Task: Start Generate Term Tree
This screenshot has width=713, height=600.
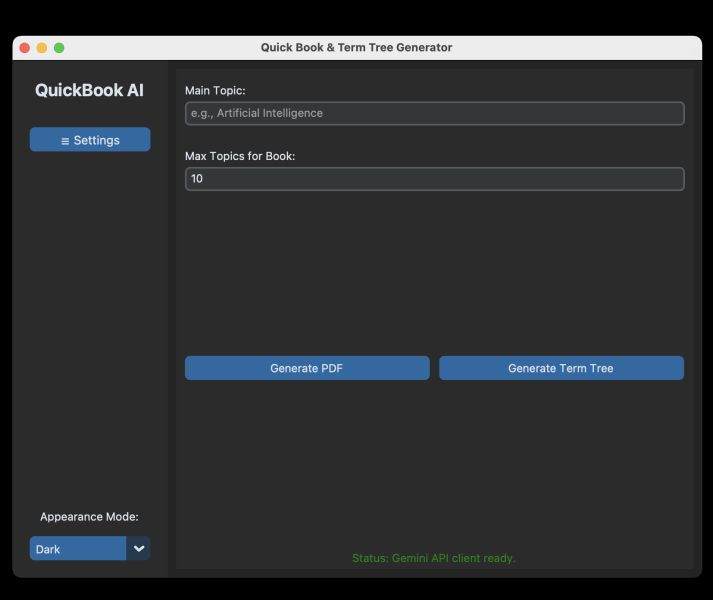Action: [x=561, y=368]
